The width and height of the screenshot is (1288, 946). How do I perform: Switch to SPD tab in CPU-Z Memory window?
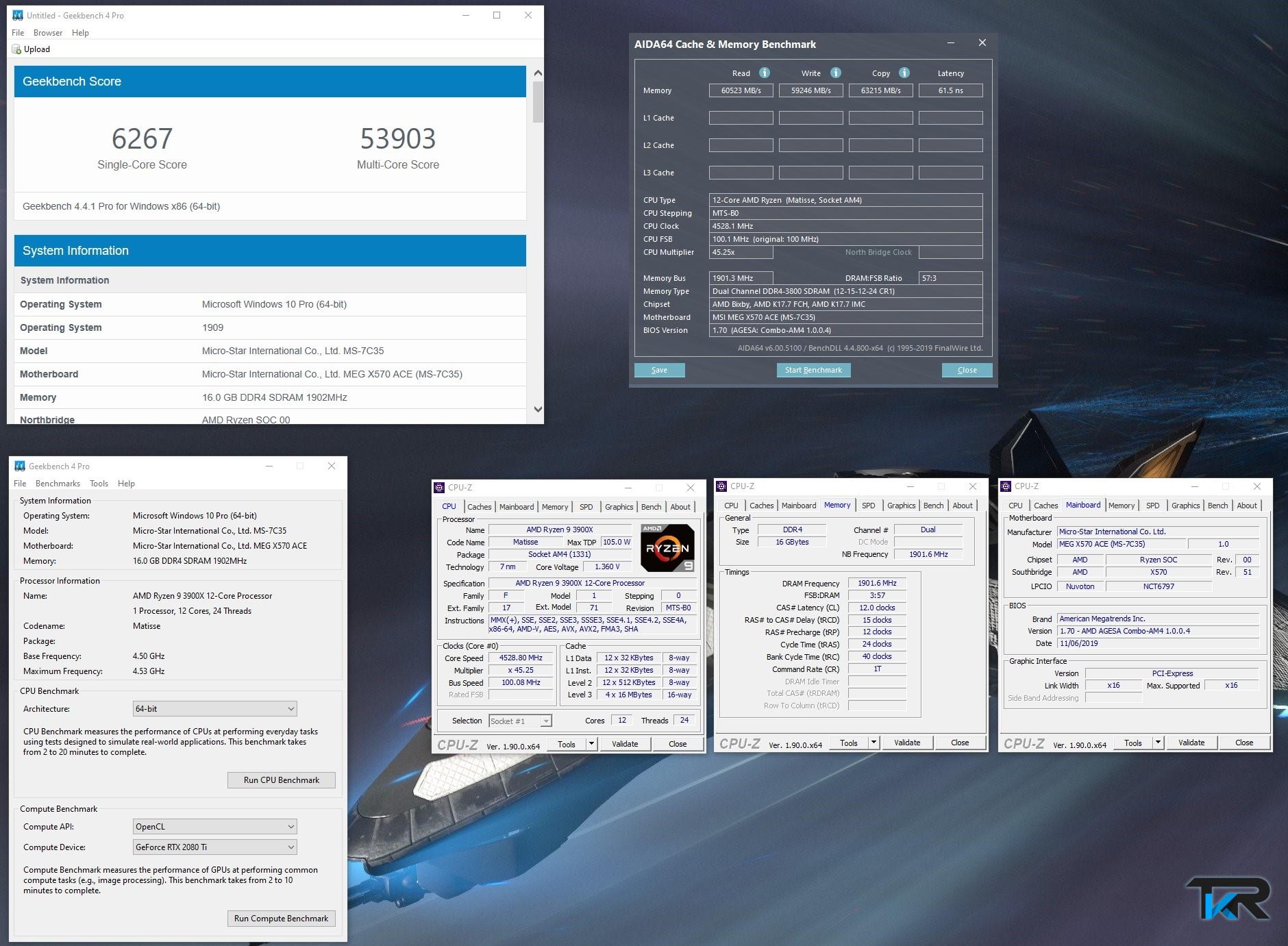(x=869, y=506)
